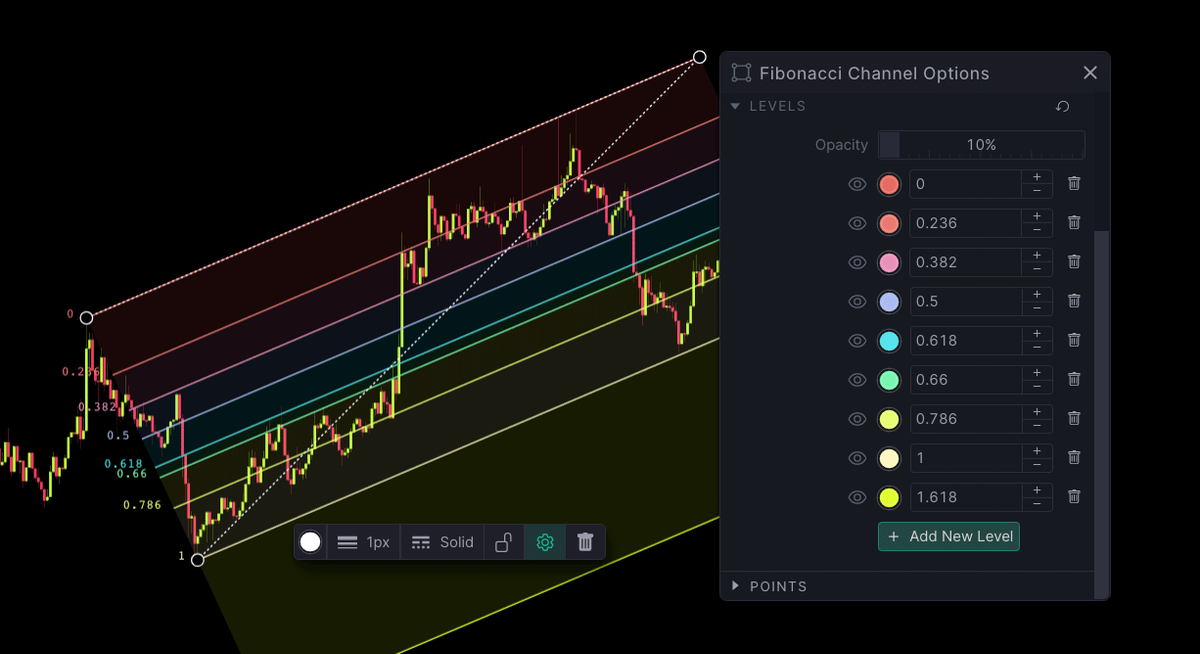Click trash icon in floating toolbar
The height and width of the screenshot is (654, 1200).
[586, 542]
